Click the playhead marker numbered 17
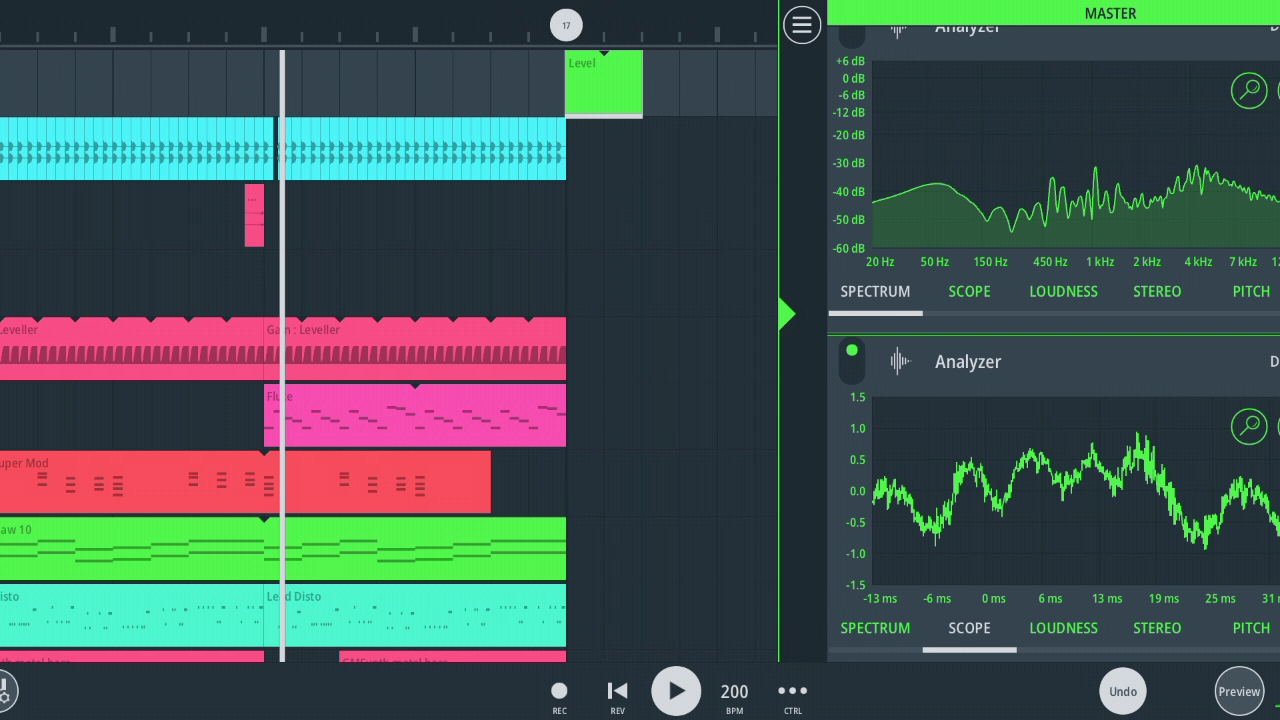Screen dimensions: 1280x720 [566, 26]
